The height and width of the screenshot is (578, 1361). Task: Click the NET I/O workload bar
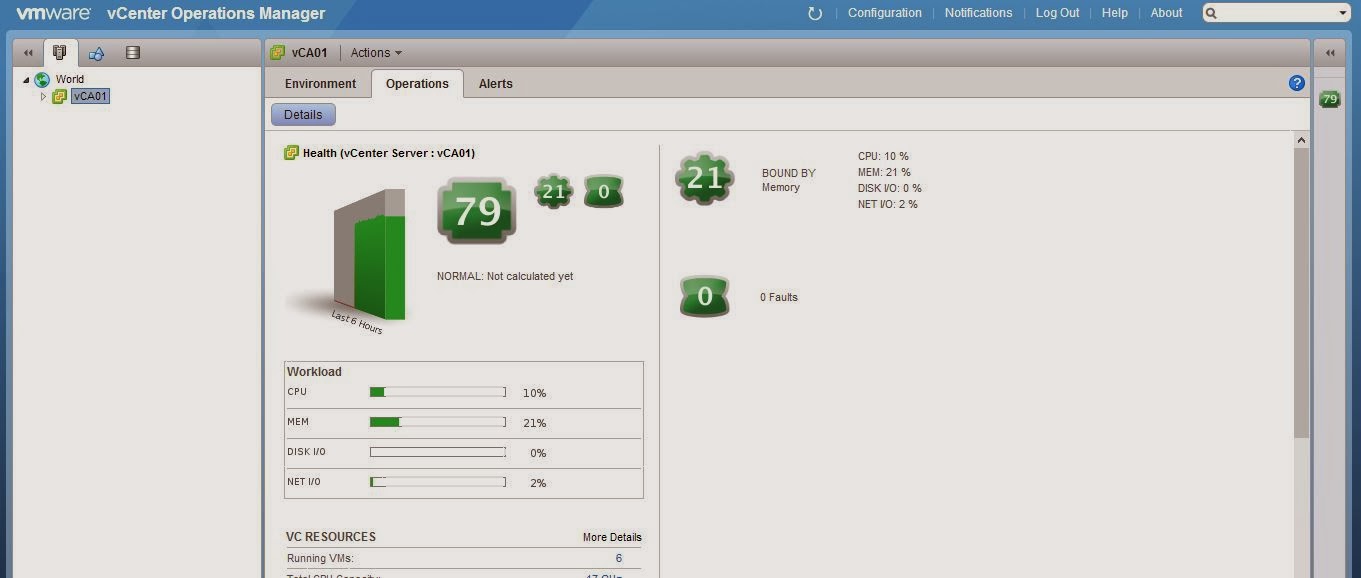(x=438, y=482)
